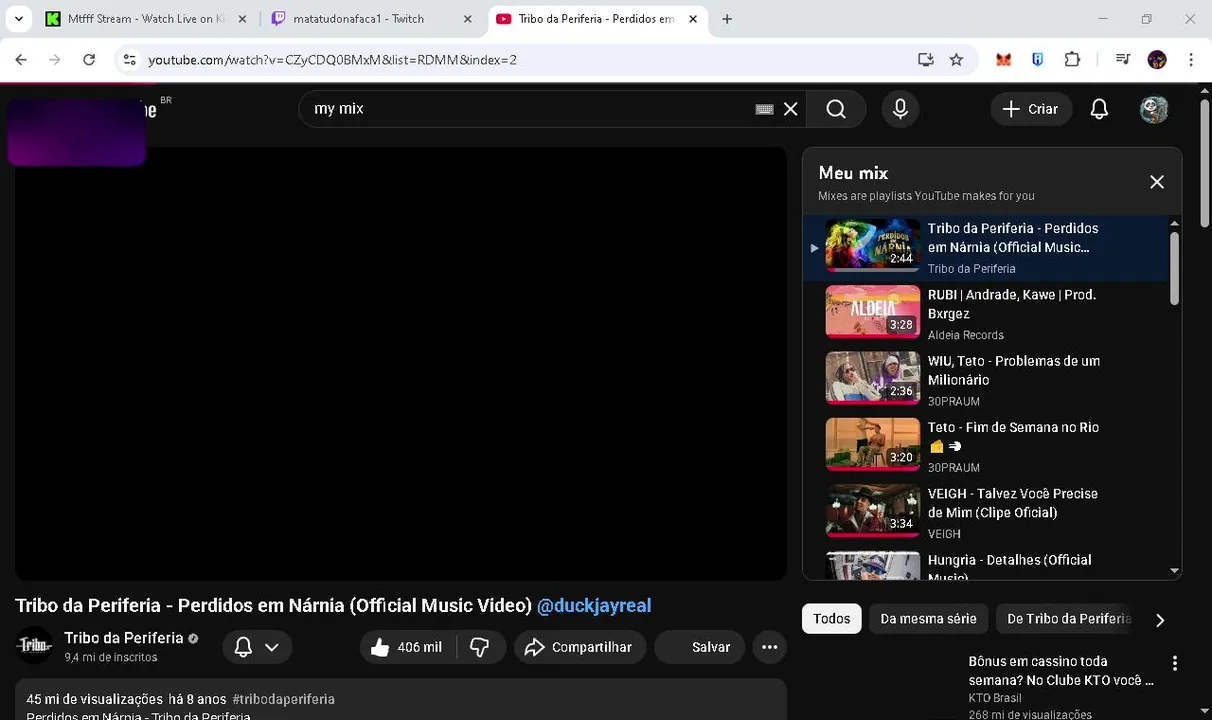The height and width of the screenshot is (720, 1212).
Task: Click the search magnifier button
Action: tap(836, 109)
